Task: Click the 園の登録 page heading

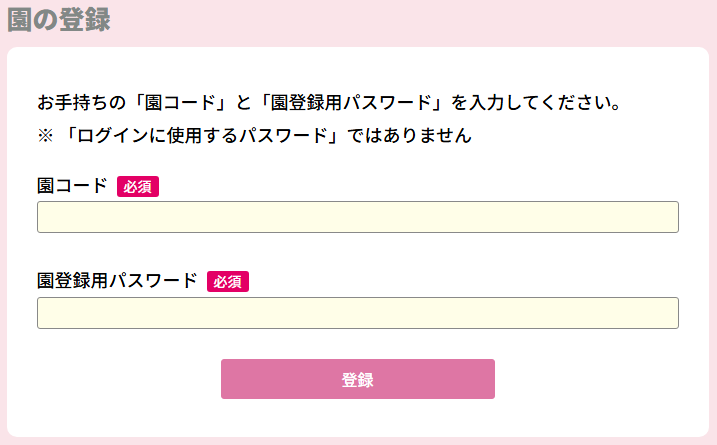Action: point(59,20)
